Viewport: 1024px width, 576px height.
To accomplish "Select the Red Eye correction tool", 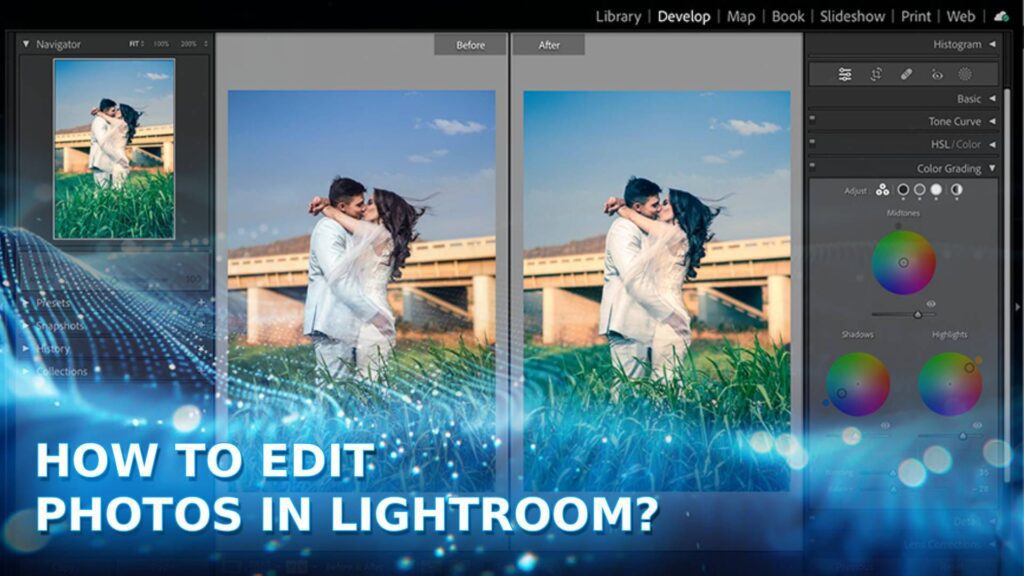I will [937, 75].
